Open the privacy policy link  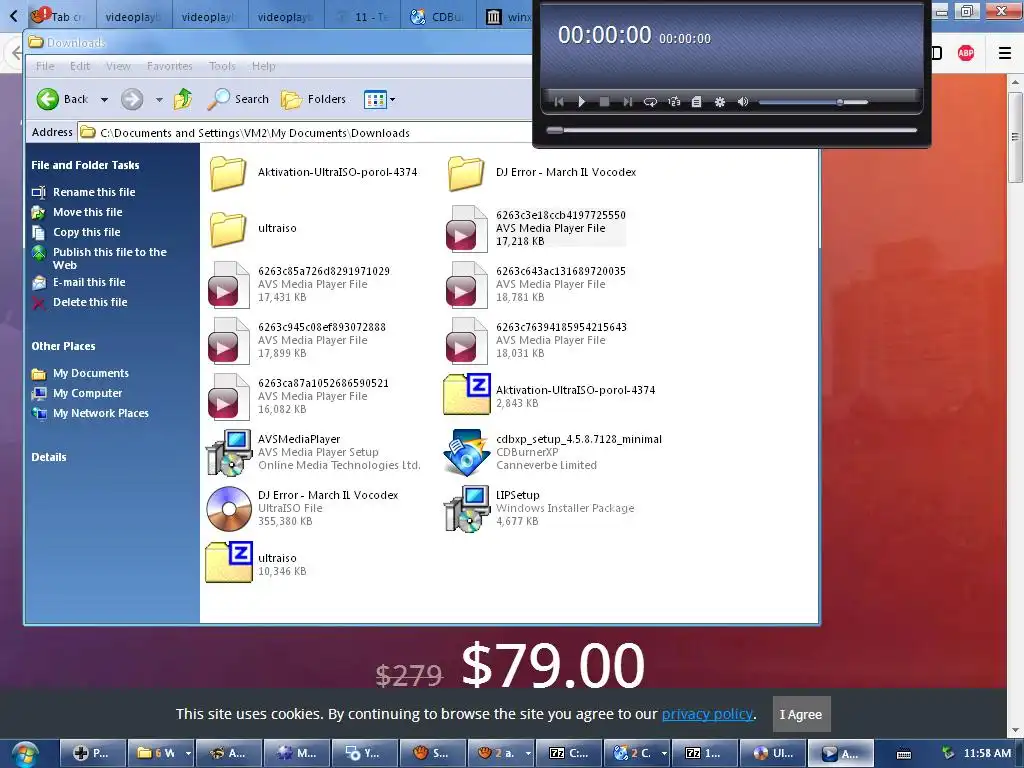point(707,714)
